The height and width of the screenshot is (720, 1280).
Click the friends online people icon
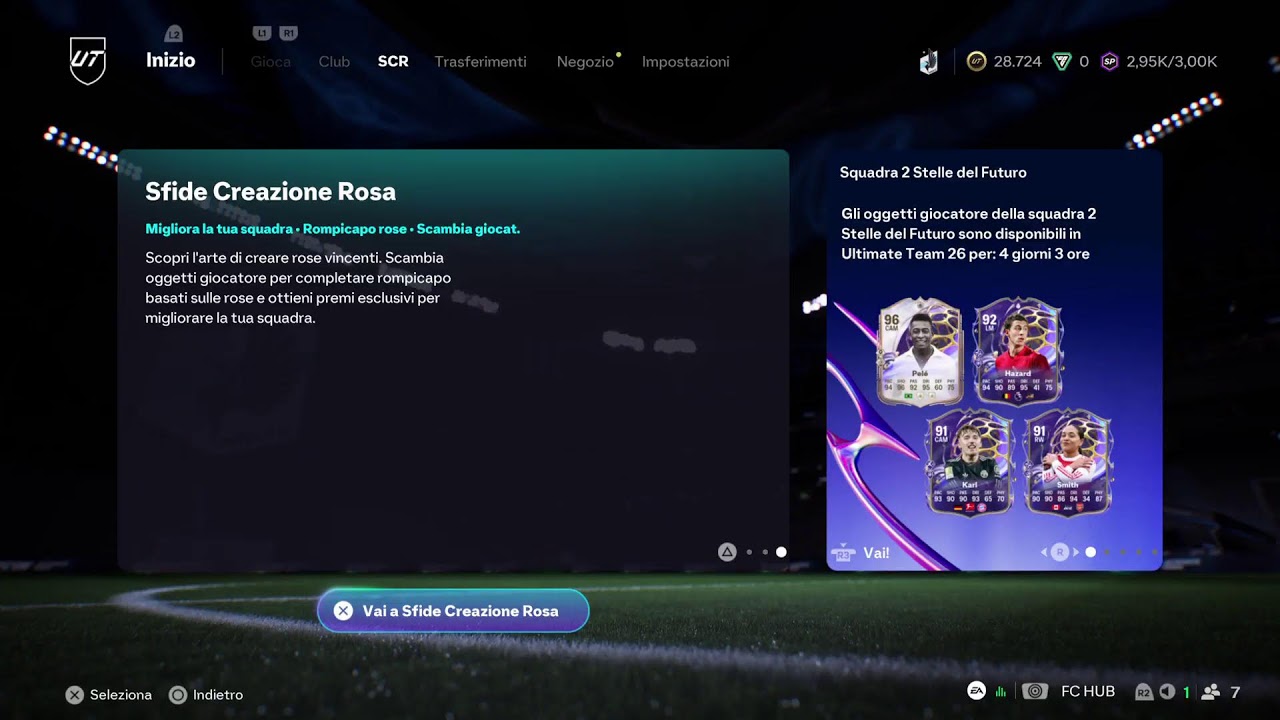tap(1211, 692)
